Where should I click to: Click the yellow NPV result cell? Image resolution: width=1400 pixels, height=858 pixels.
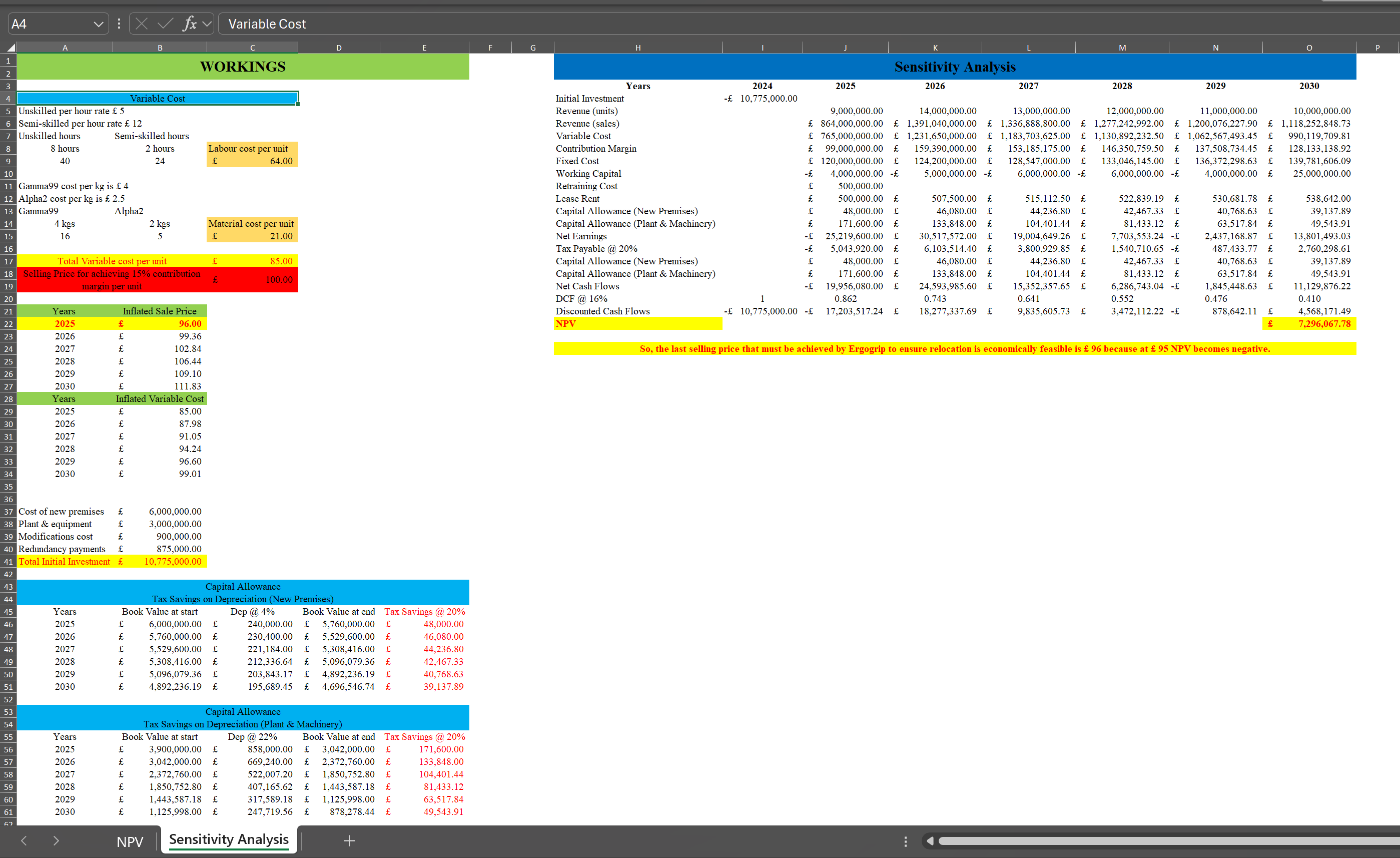click(x=1308, y=323)
